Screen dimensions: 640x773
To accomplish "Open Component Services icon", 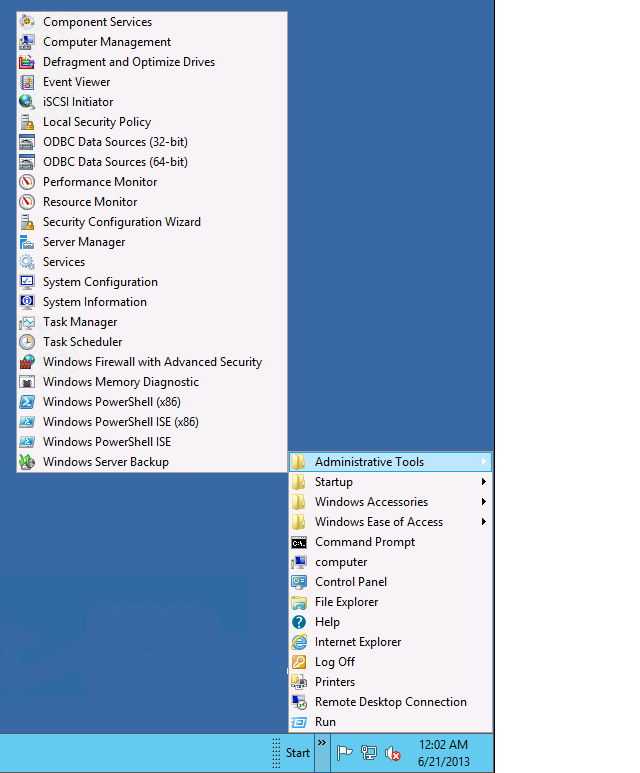I will 27,22.
